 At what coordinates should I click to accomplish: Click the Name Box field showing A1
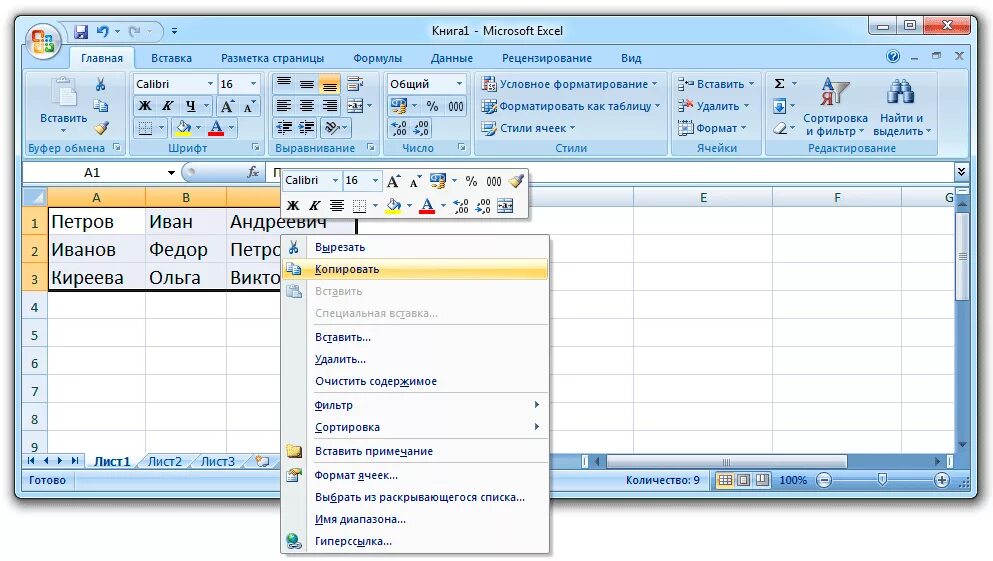pyautogui.click(x=93, y=172)
